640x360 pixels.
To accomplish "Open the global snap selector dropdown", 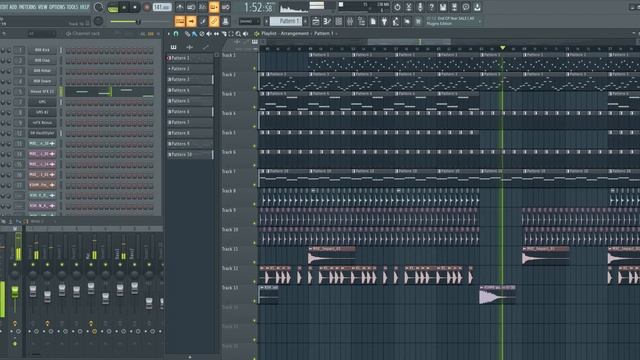I will point(249,21).
